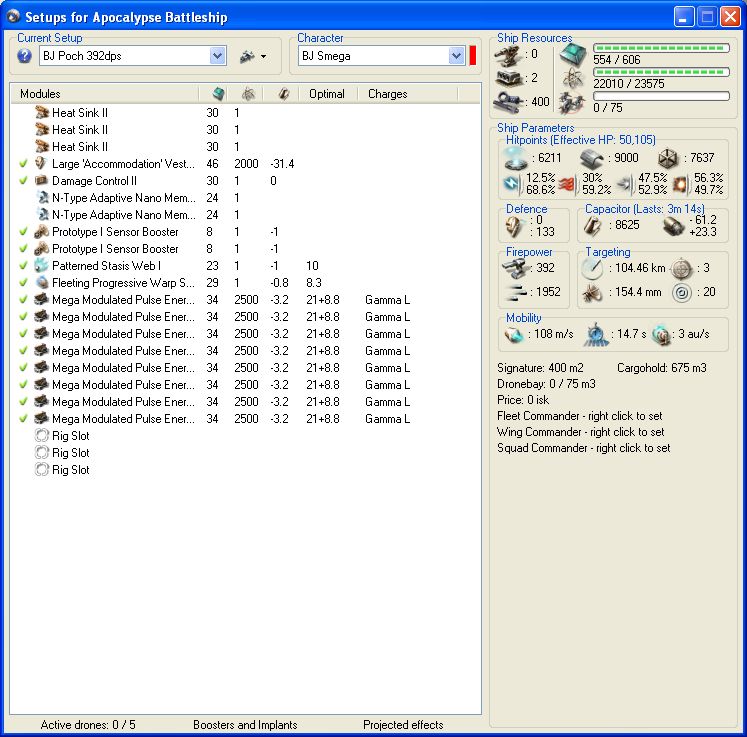The width and height of the screenshot is (747, 737).
Task: Click the Cargohold: 675 m3 text
Action: tap(662, 368)
